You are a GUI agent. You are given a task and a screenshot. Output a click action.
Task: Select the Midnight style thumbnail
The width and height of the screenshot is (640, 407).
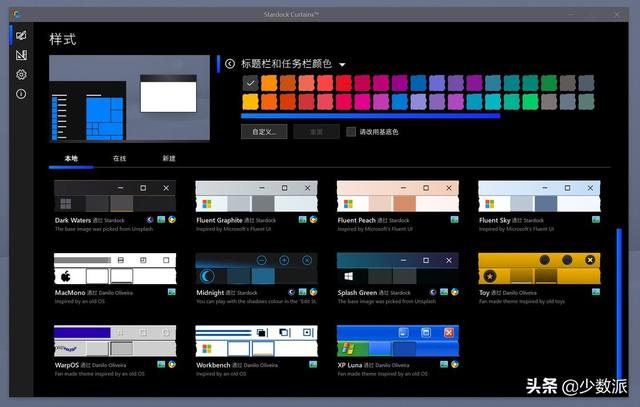[x=256, y=268]
